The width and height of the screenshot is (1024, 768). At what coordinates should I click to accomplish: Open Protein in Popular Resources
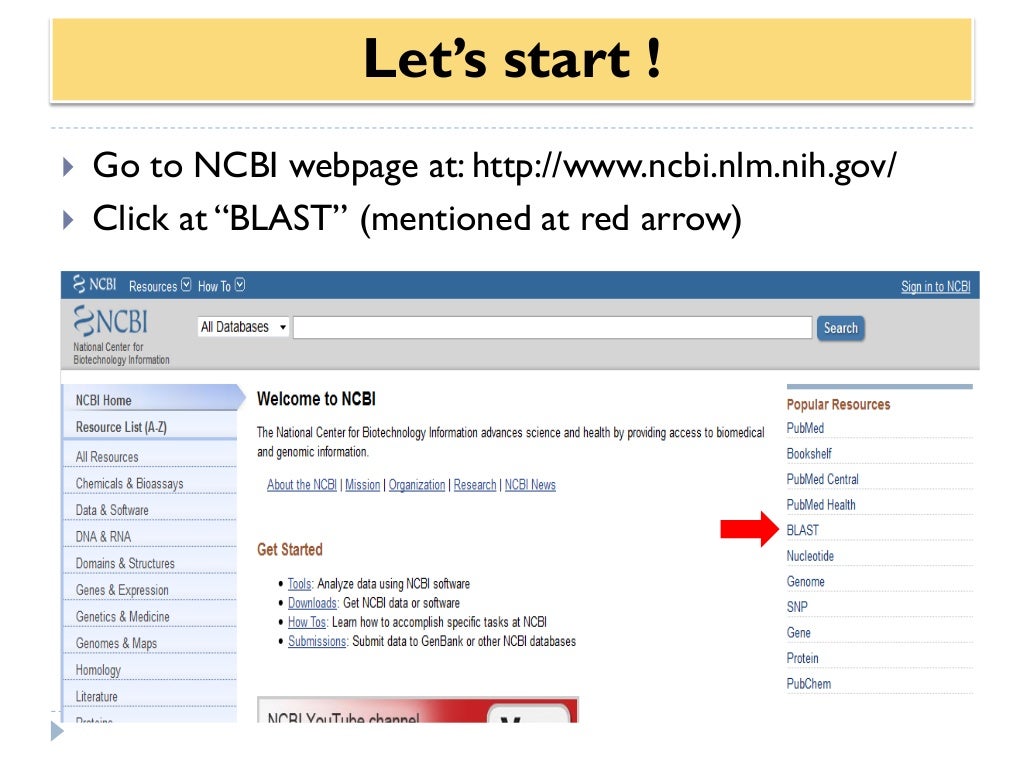point(802,658)
